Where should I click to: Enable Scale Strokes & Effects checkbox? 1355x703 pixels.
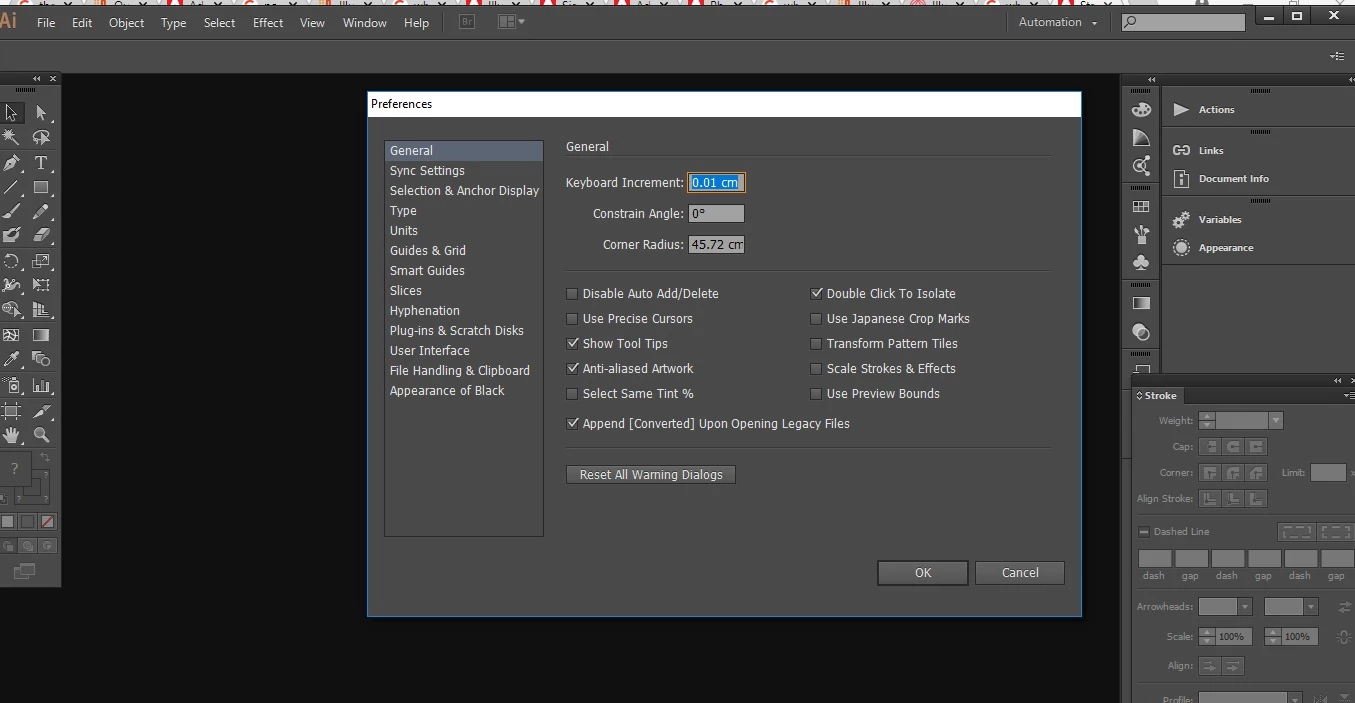816,369
